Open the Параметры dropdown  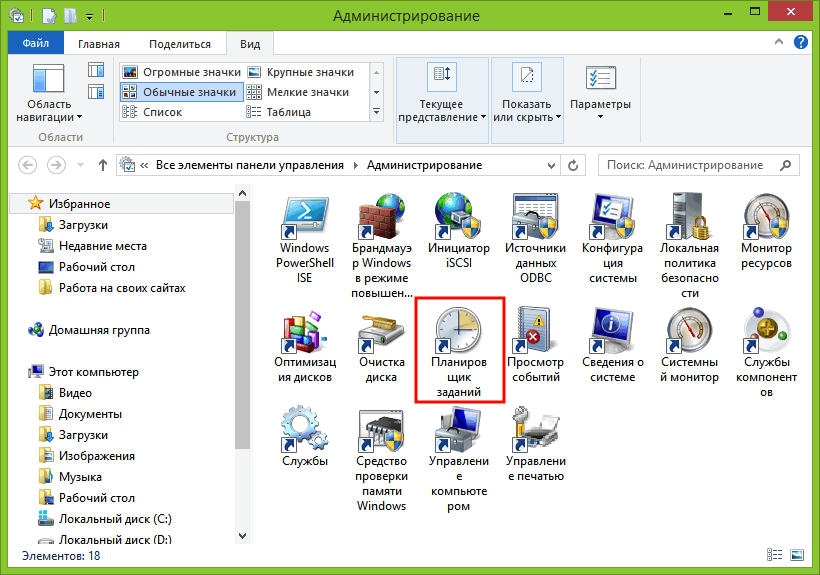(x=600, y=94)
